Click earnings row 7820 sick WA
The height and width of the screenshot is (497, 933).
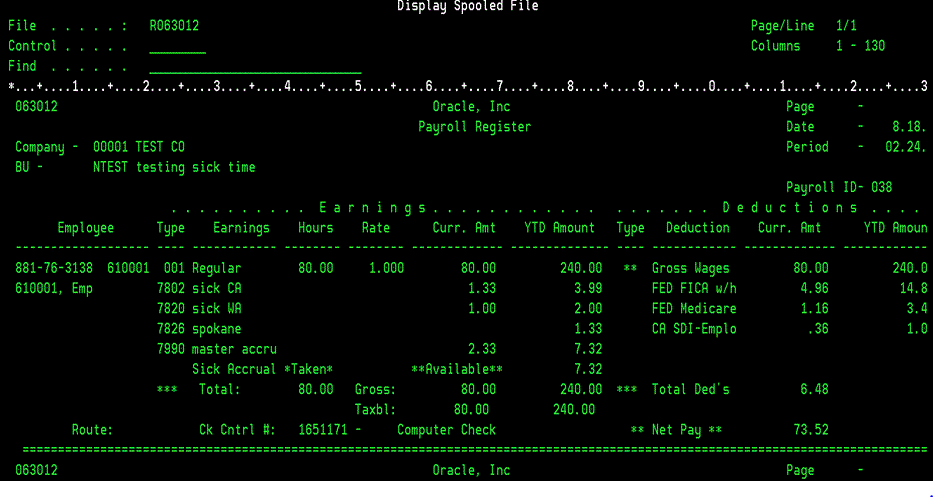[x=199, y=309]
